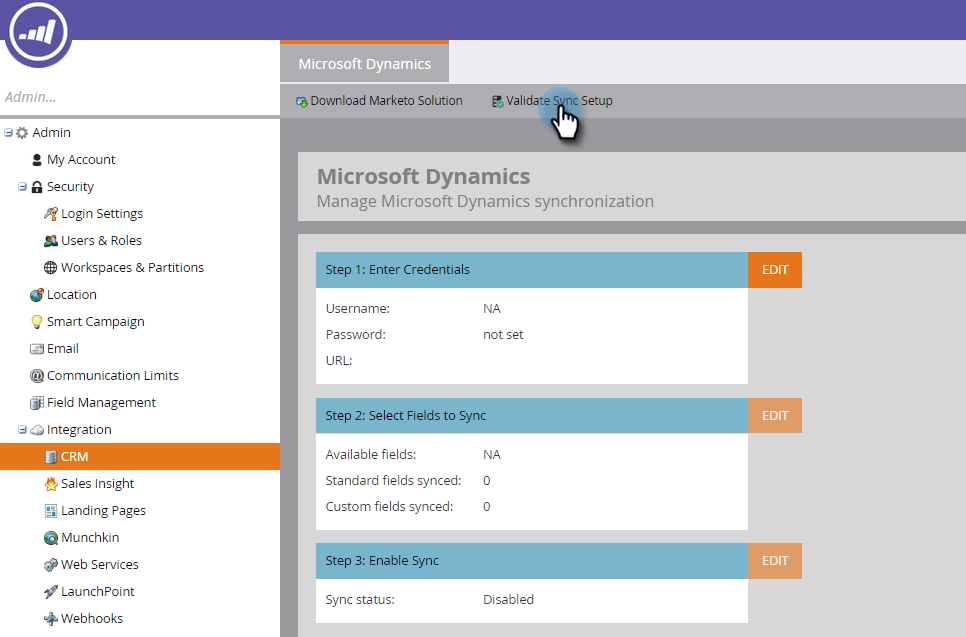966x637 pixels.
Task: Click the 'Standard fields synced:' label
Action: (x=393, y=481)
